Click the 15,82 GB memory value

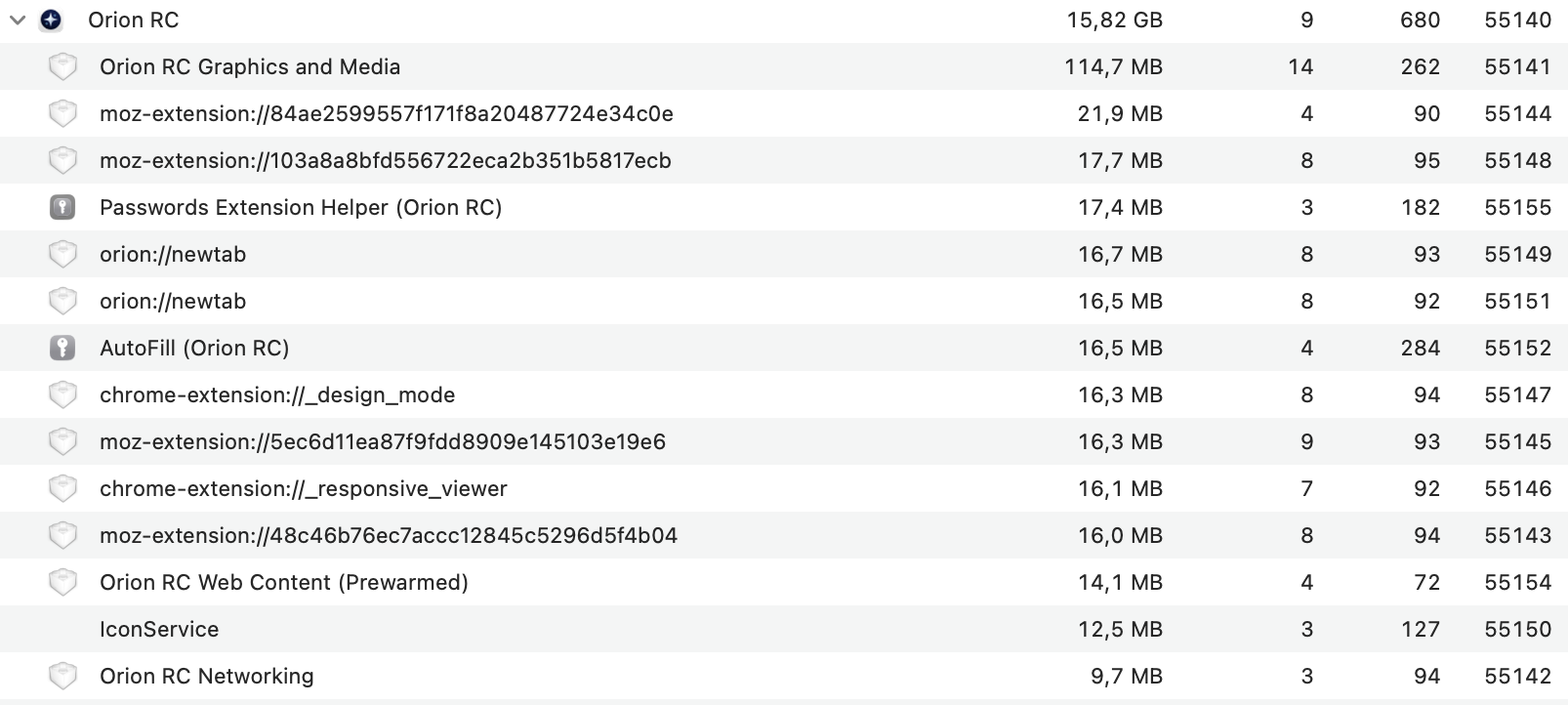click(1114, 20)
